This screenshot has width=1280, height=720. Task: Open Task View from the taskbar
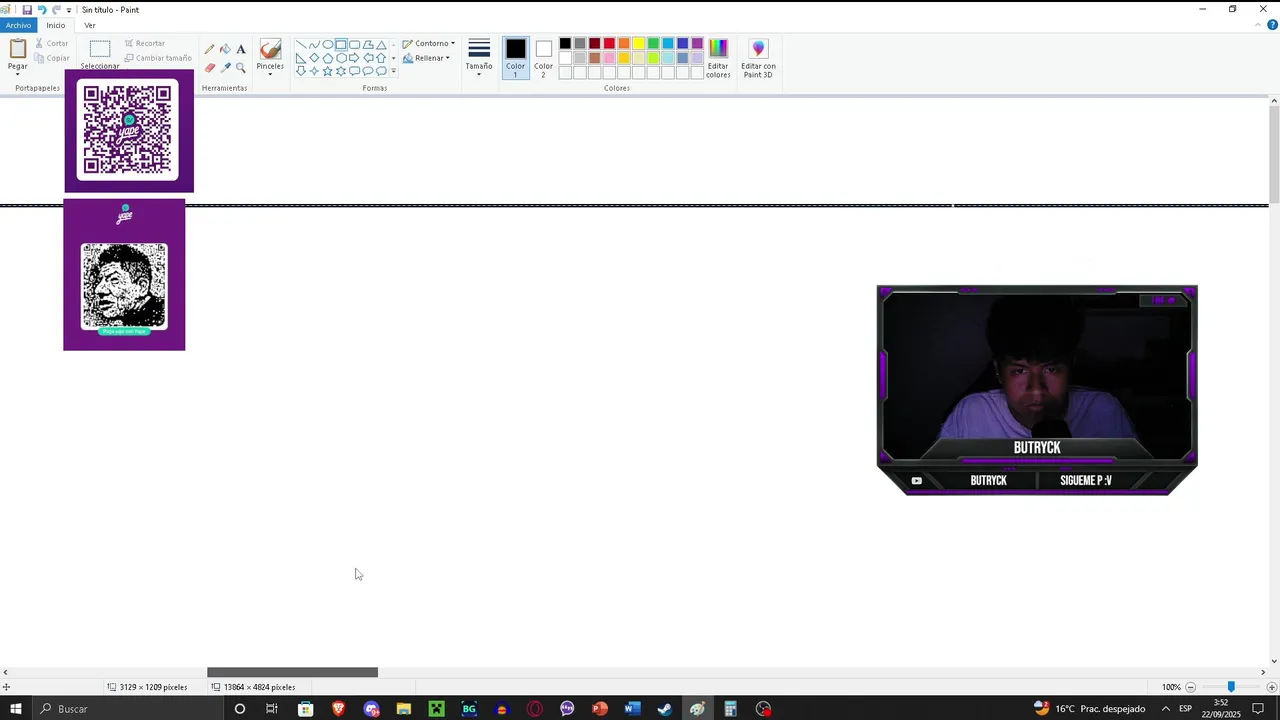(x=271, y=709)
